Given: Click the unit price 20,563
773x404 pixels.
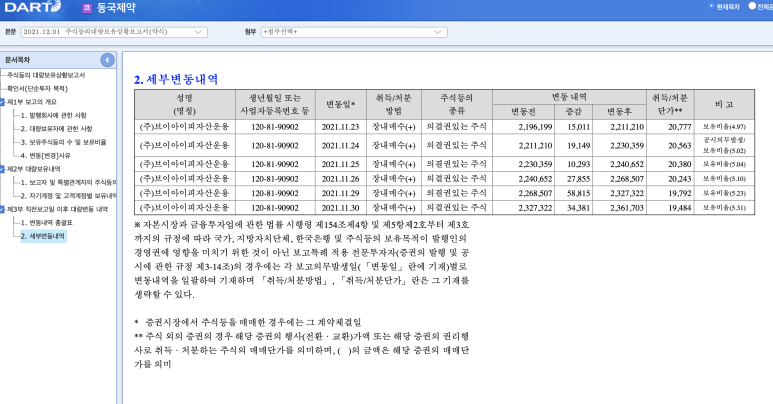Looking at the screenshot, I should (680, 146).
